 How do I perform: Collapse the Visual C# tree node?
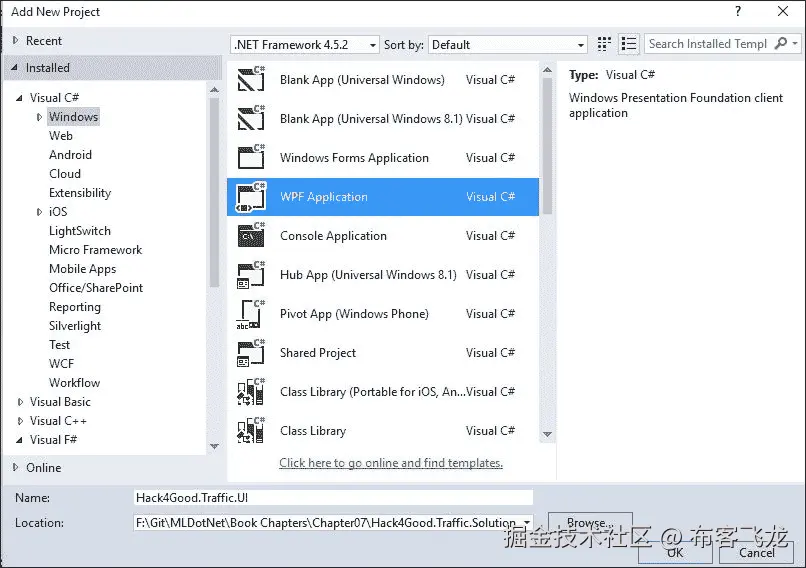[x=20, y=97]
